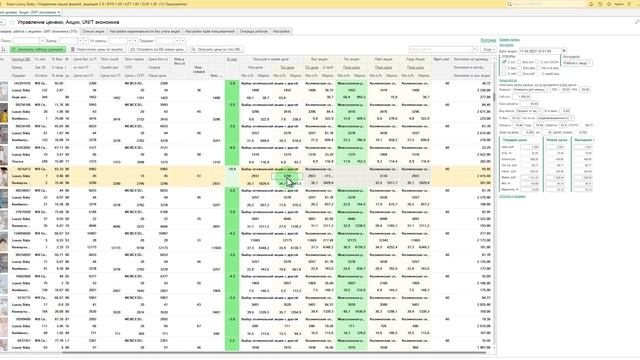This screenshot has height=360, width=640.
Task: Toggle the checked С ост checkbox
Action: point(504,62)
